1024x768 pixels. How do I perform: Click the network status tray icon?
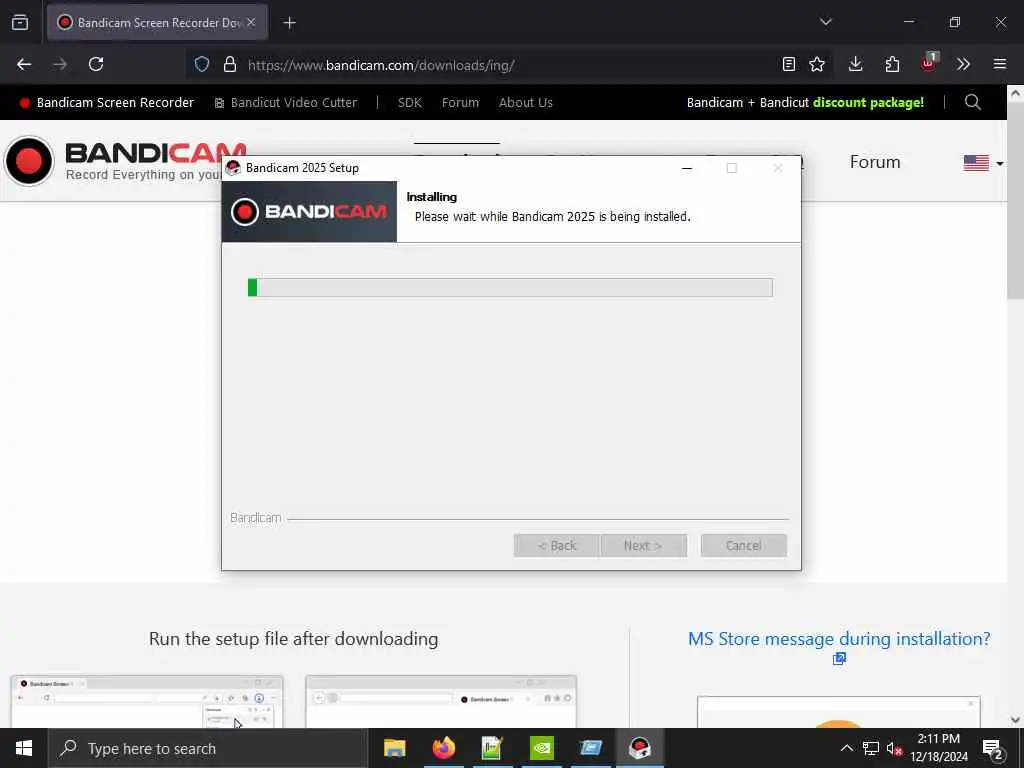click(x=871, y=748)
